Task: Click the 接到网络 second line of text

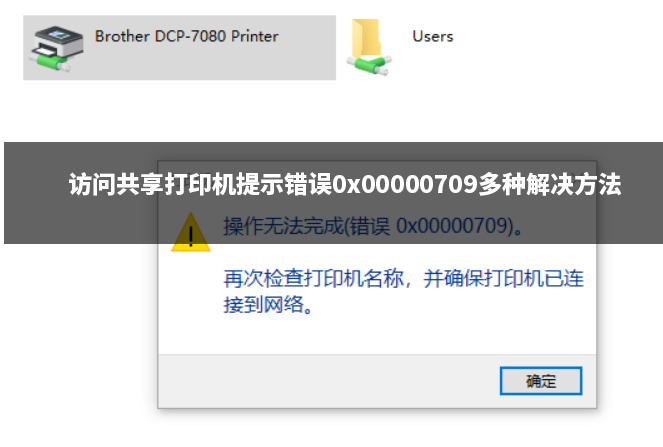Action: (x=268, y=304)
